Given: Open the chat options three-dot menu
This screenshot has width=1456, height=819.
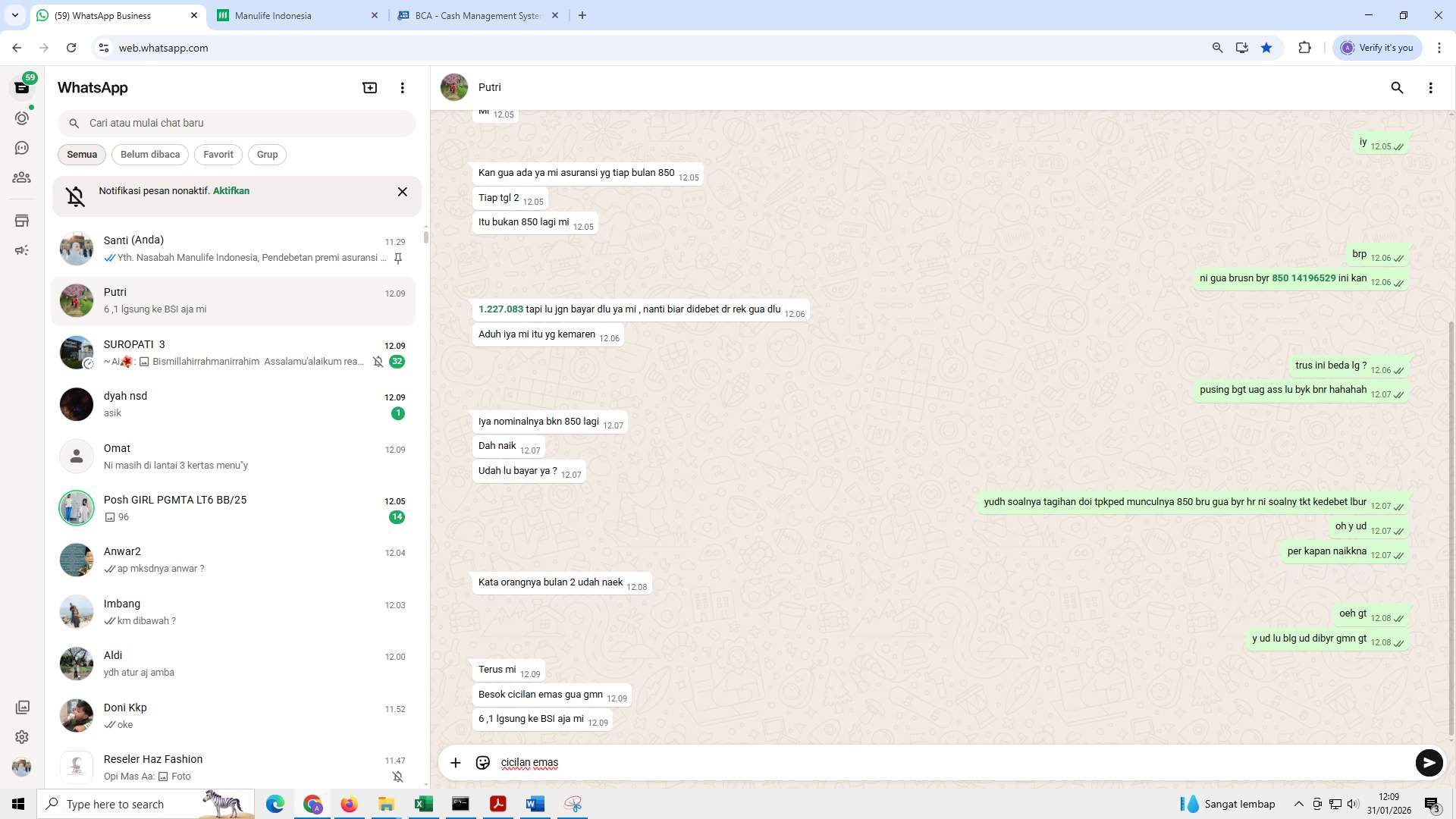Looking at the screenshot, I should click(x=402, y=87).
